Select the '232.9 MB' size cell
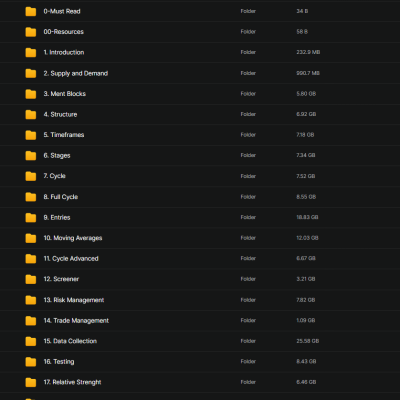Image resolution: width=400 pixels, height=400 pixels. 308,52
